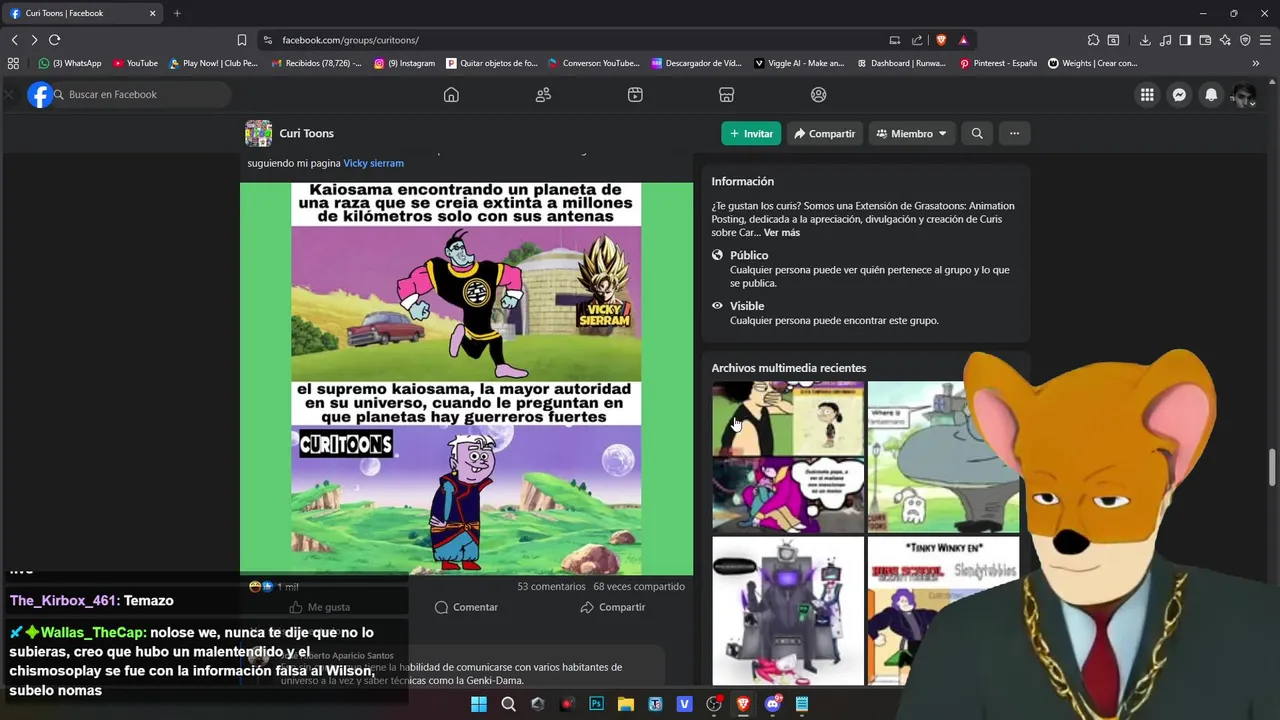Open the WhatsApp bookmark
Image resolution: width=1280 pixels, height=720 pixels.
pyautogui.click(x=70, y=63)
